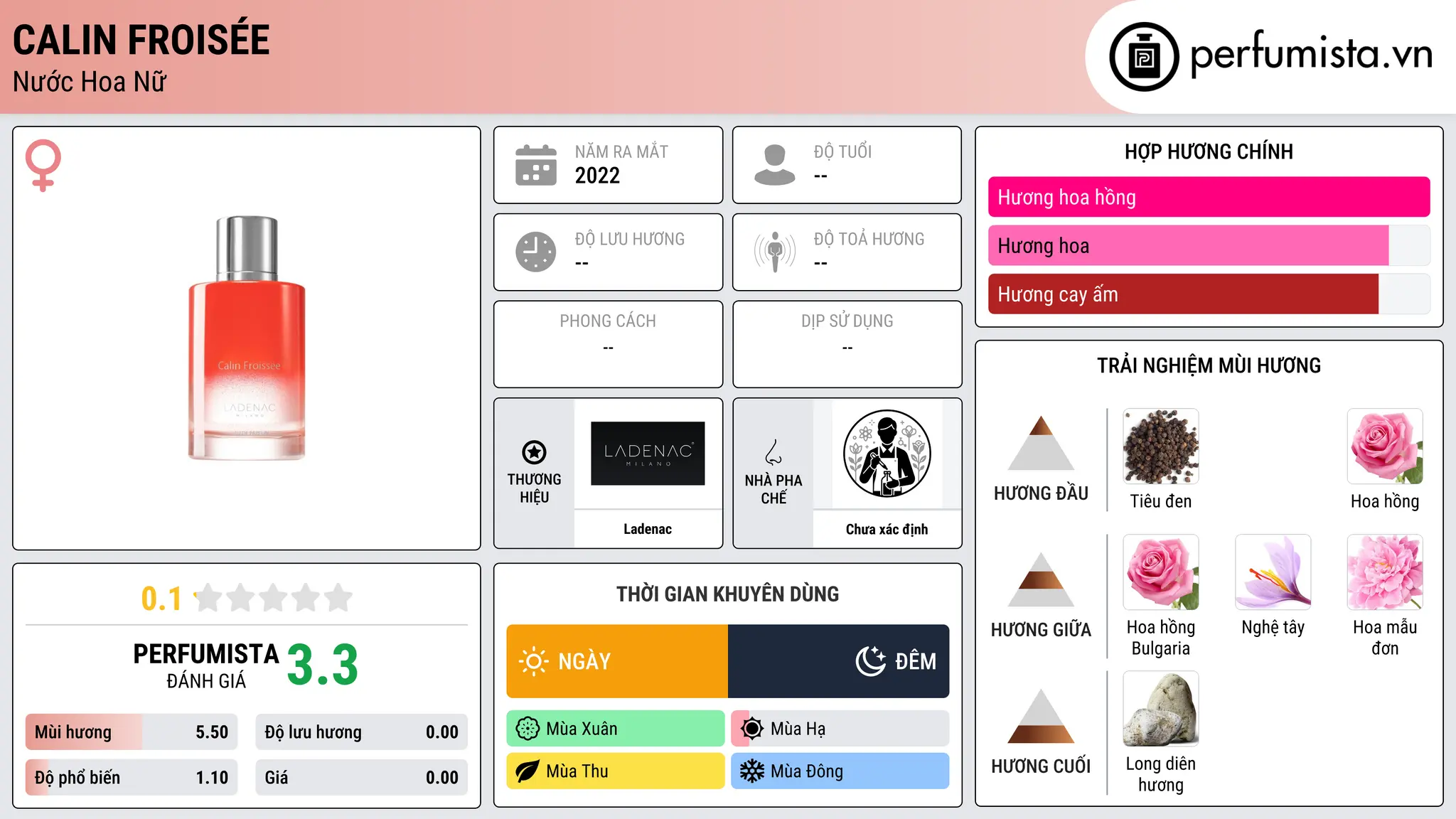Click the Perfumista đánh giá label
The height and width of the screenshot is (819, 1456).
coord(206,665)
